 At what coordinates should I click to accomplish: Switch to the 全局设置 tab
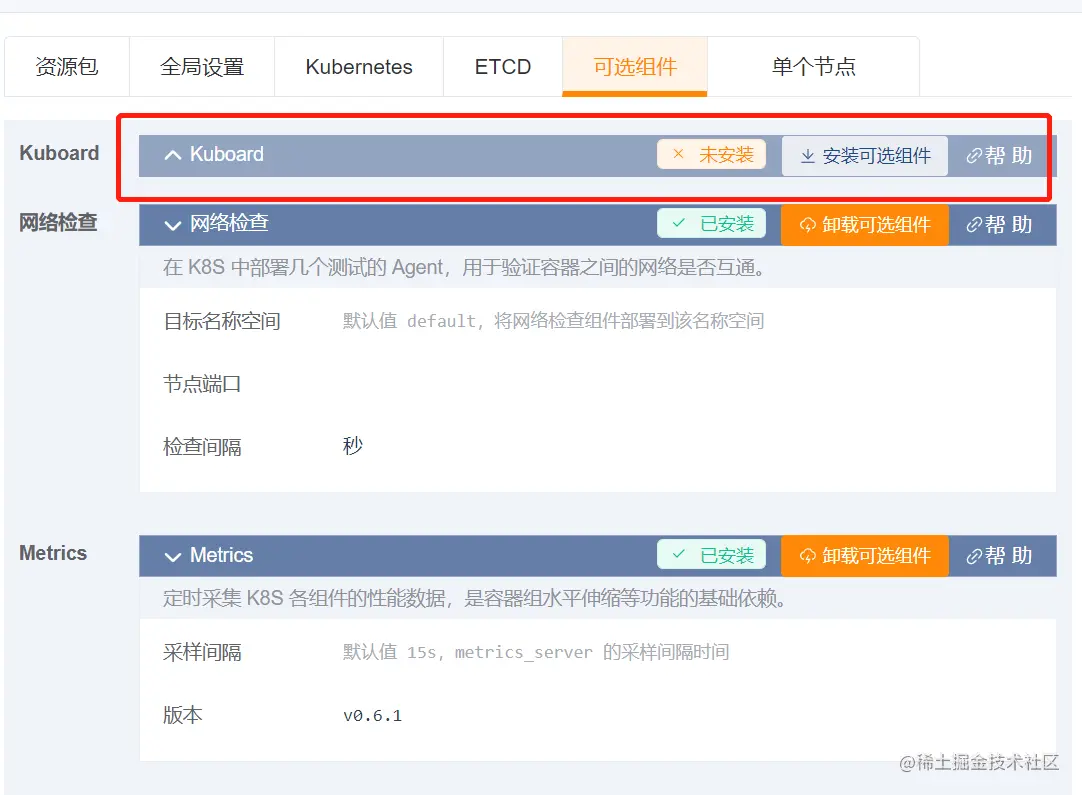tap(201, 67)
